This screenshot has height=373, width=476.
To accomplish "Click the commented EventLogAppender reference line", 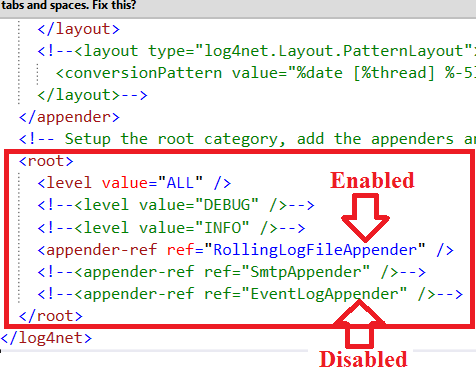I will point(250,294).
